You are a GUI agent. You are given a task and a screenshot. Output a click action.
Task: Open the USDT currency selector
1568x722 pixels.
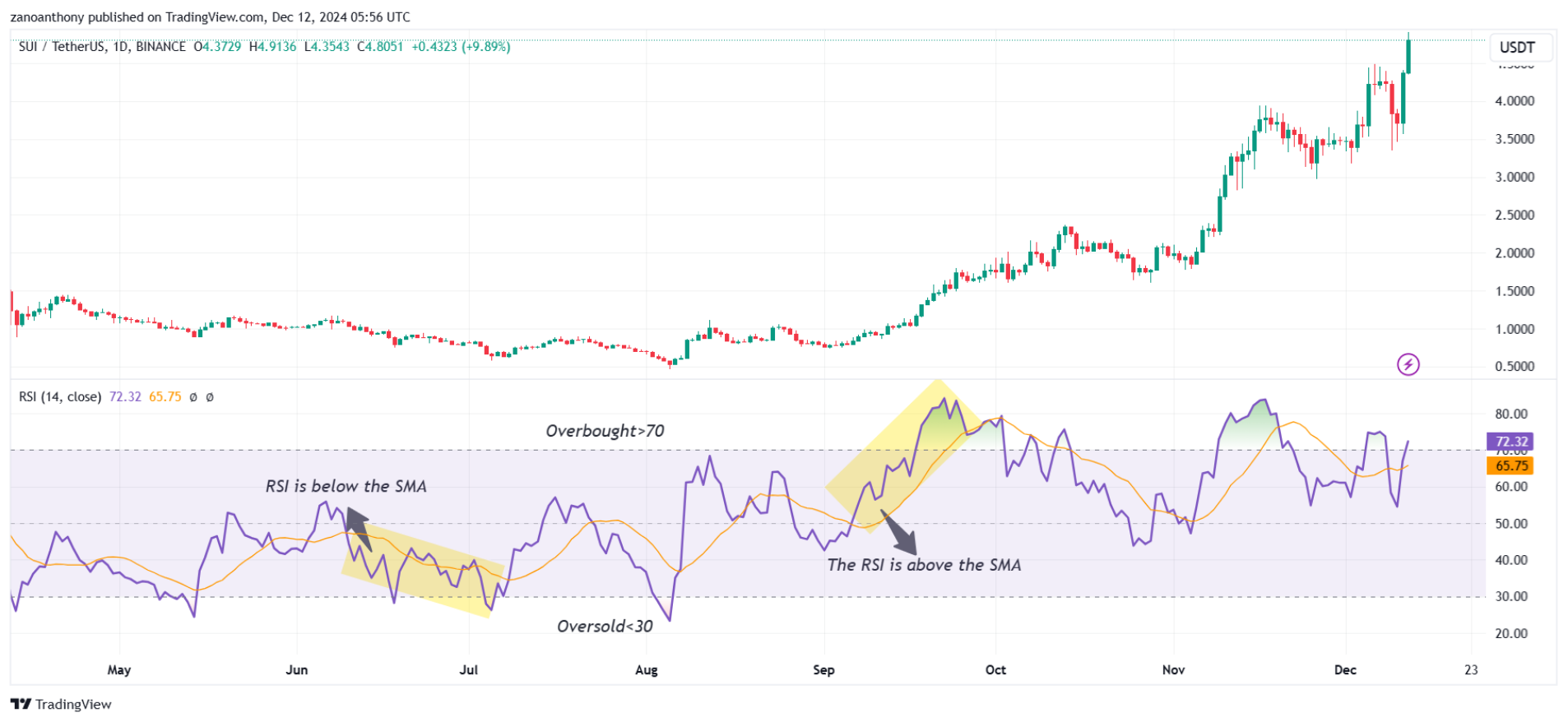(x=1517, y=47)
